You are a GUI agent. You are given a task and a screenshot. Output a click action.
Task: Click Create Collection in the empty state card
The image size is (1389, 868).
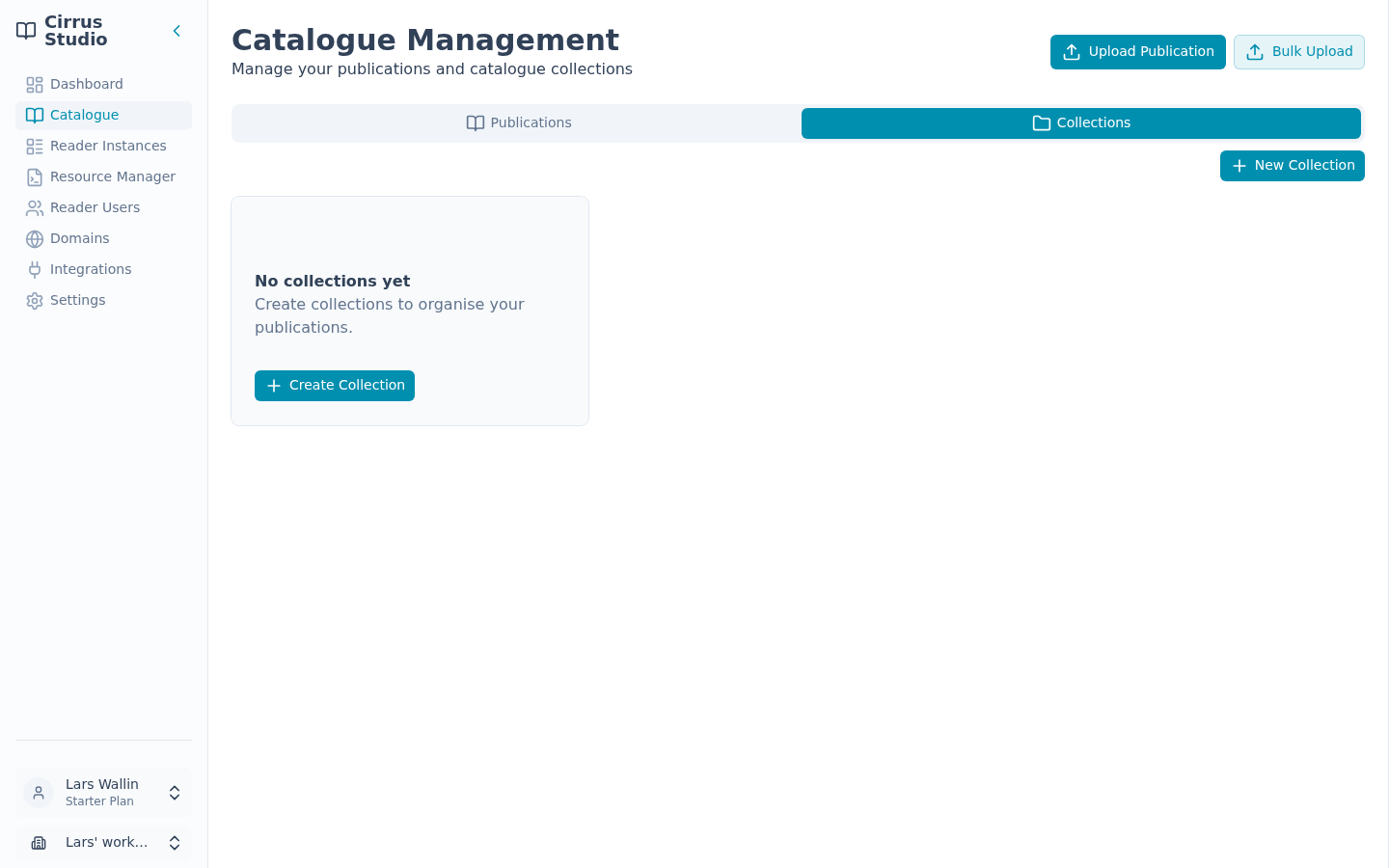point(335,386)
